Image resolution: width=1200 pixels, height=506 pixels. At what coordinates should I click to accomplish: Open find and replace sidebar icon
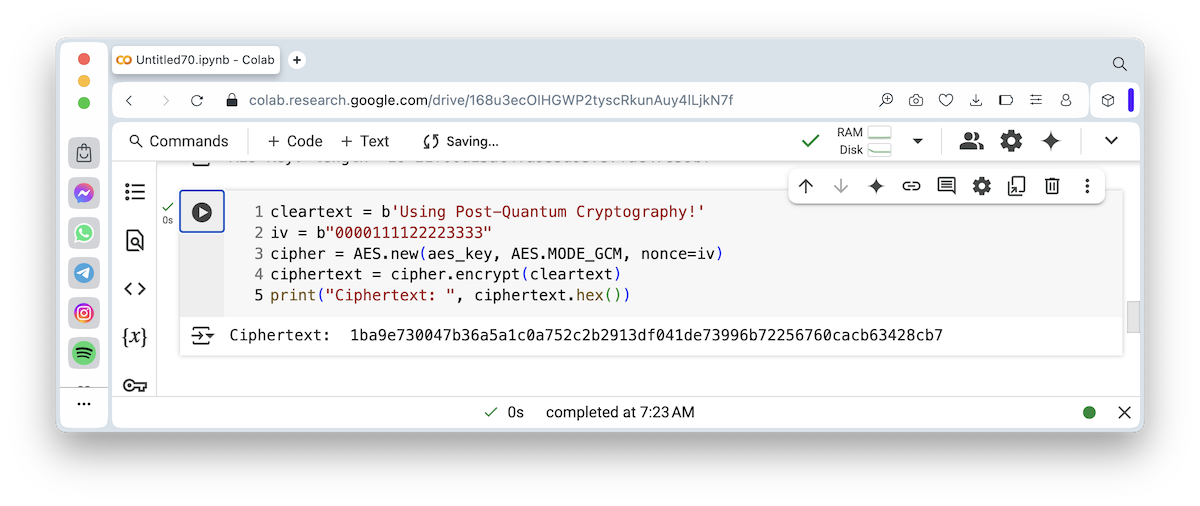coord(135,240)
